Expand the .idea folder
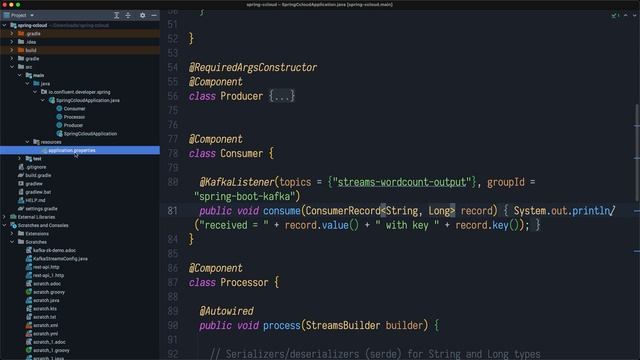The height and width of the screenshot is (360, 640). coord(12,42)
